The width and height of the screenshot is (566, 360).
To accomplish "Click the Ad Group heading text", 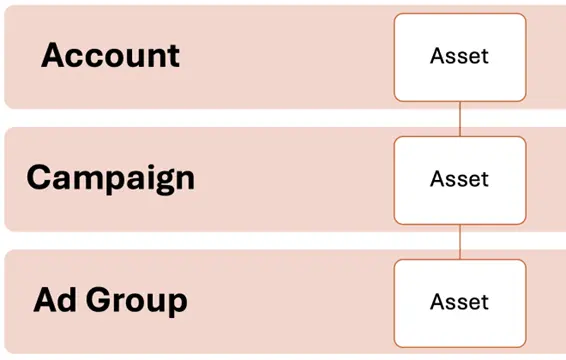I will (x=110, y=300).
